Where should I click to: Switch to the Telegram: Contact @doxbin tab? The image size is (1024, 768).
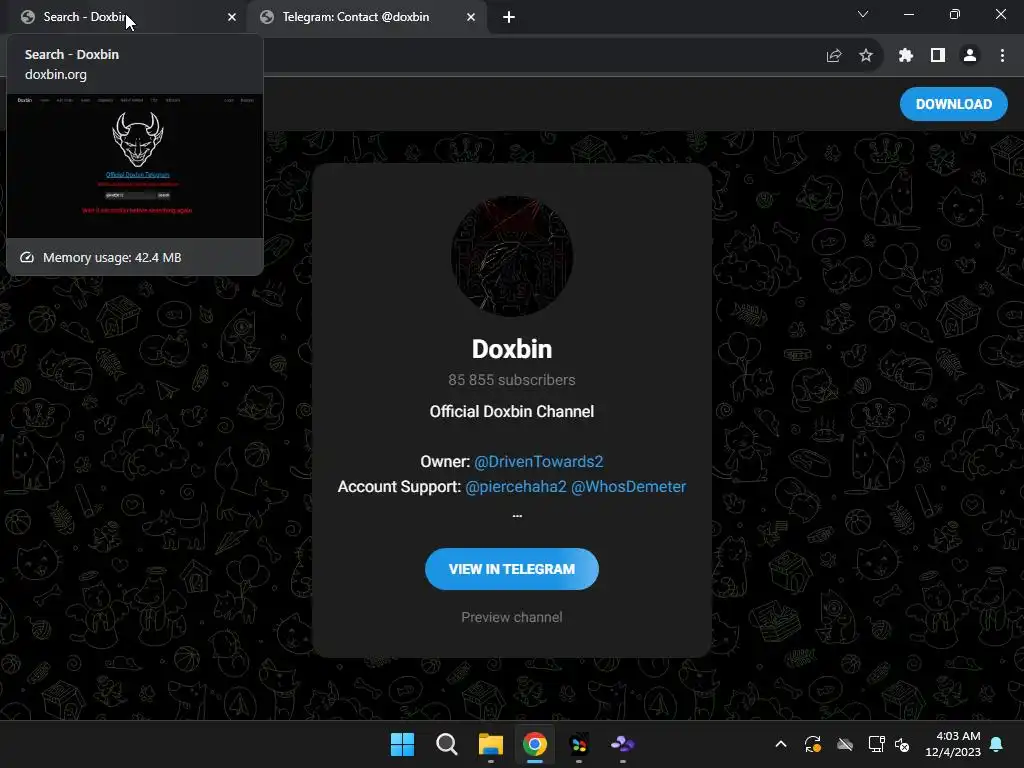tap(367, 17)
